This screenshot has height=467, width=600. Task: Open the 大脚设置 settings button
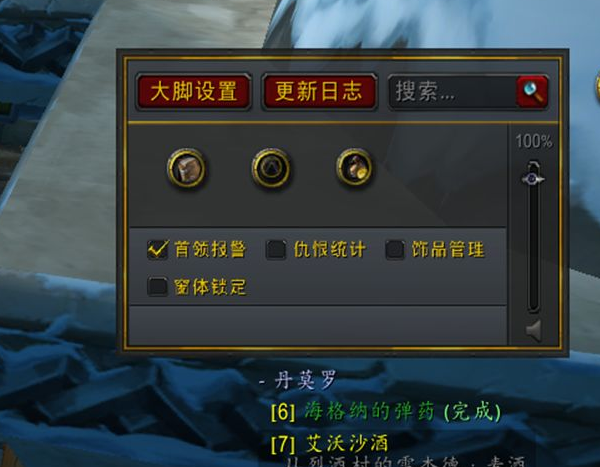click(194, 92)
